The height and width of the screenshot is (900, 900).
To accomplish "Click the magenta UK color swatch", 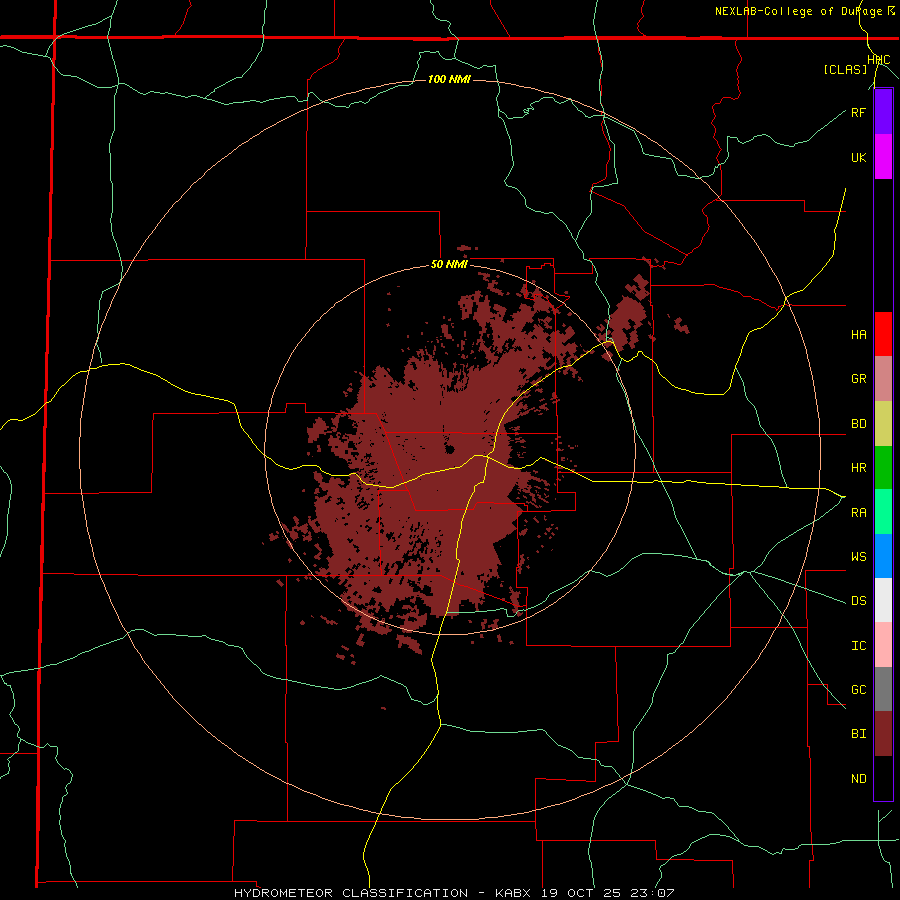I will (883, 157).
